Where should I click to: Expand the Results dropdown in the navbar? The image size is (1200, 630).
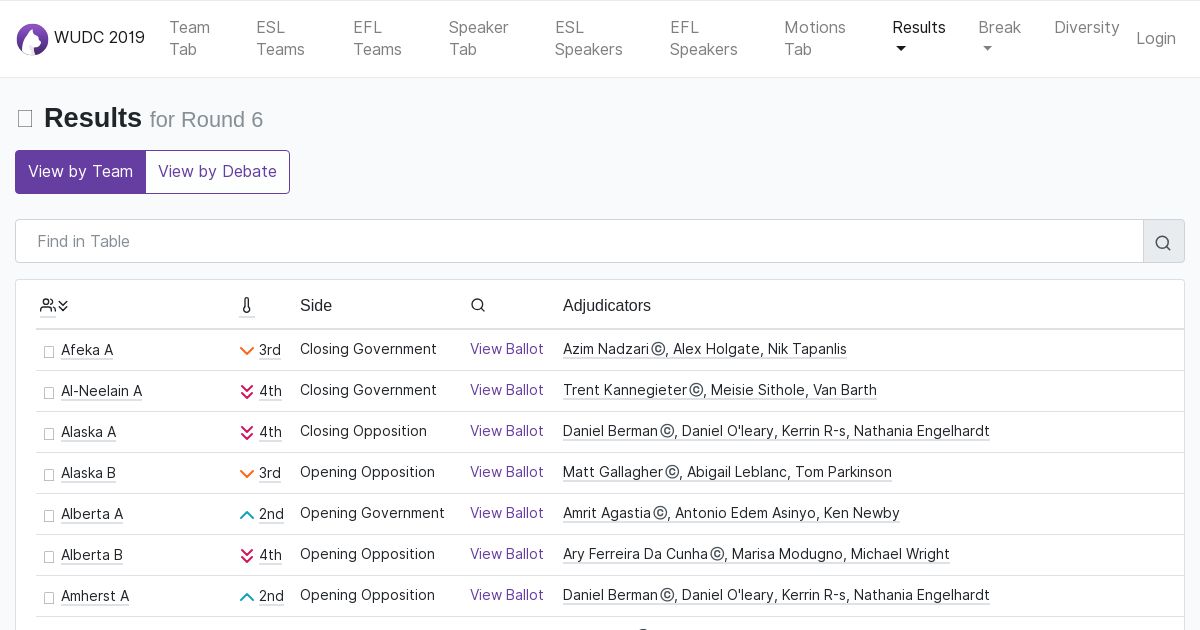coord(918,38)
